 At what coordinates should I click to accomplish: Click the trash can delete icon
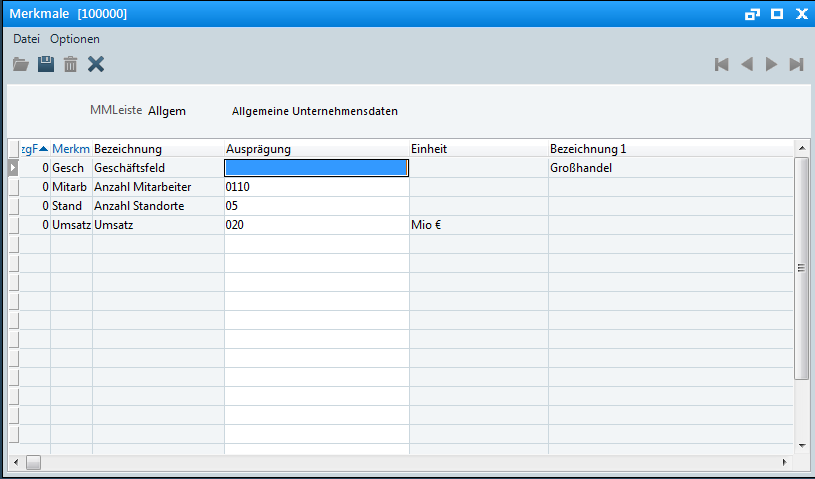pos(70,64)
